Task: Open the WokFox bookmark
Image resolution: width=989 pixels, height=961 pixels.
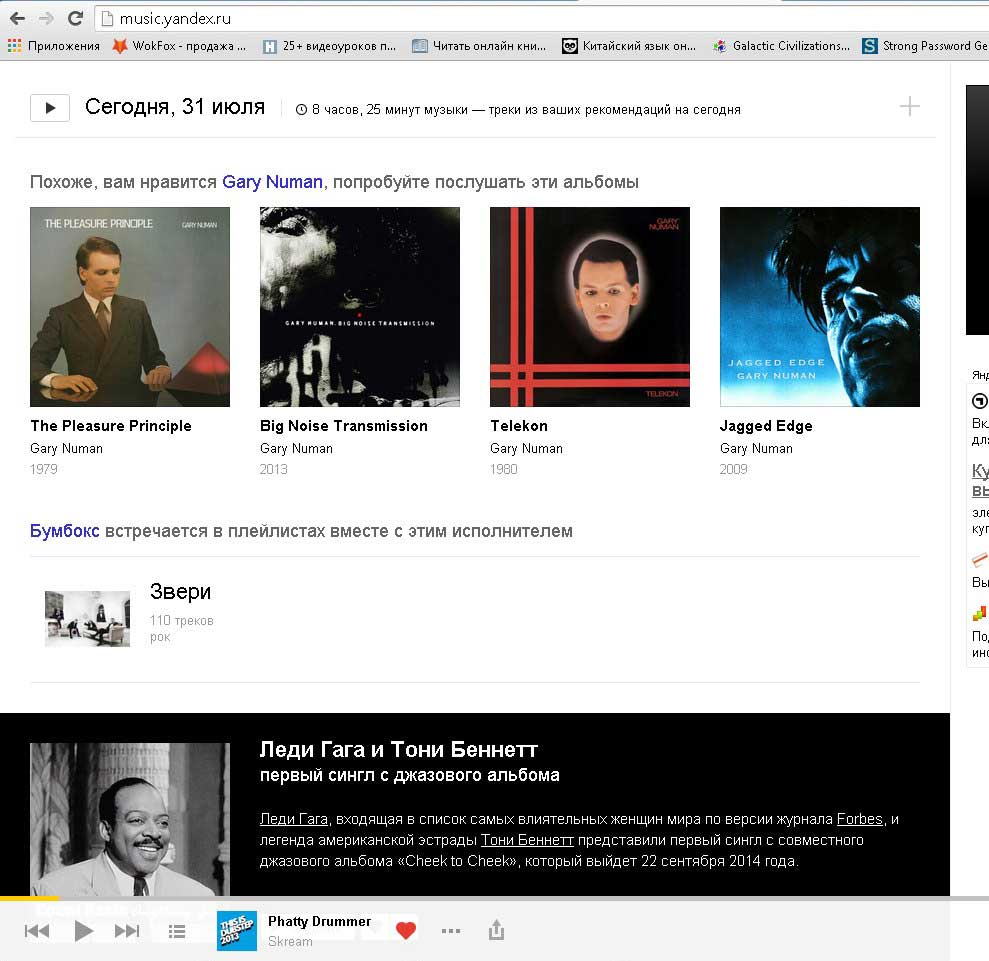Action: pos(179,45)
